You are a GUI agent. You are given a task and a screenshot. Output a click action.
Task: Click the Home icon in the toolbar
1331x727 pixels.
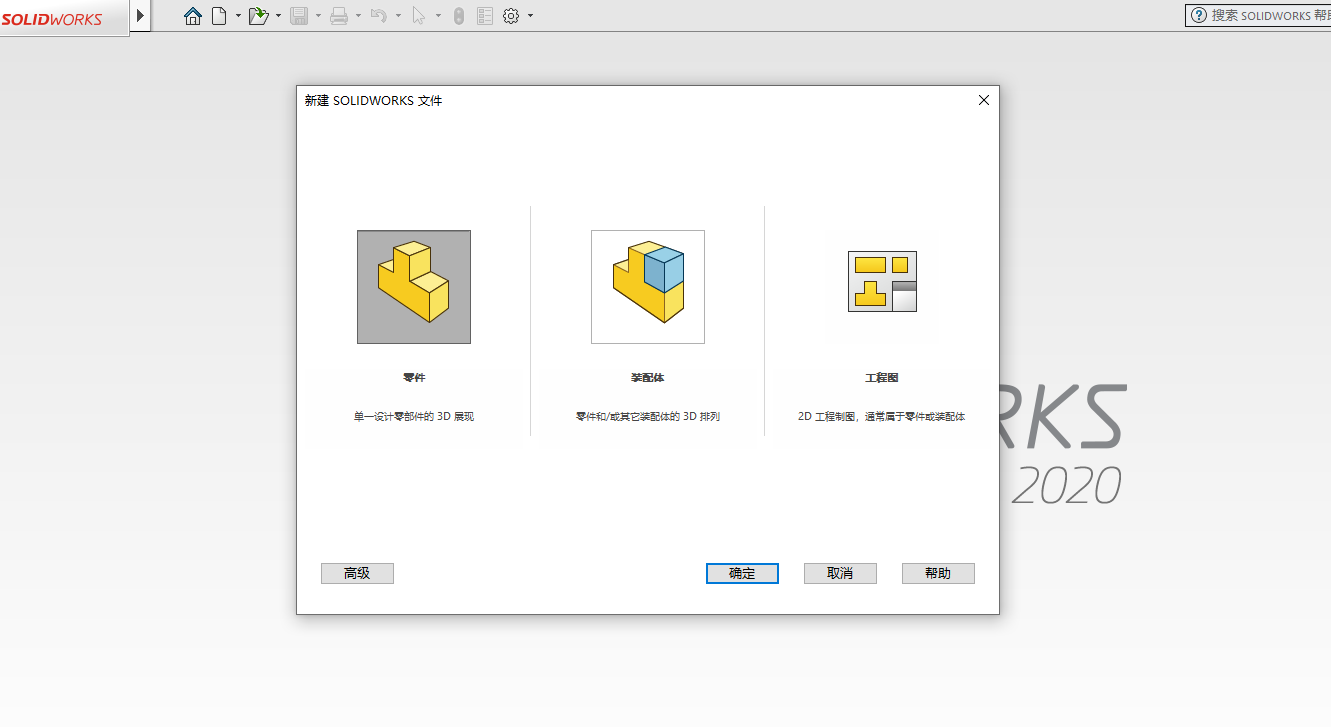[193, 16]
